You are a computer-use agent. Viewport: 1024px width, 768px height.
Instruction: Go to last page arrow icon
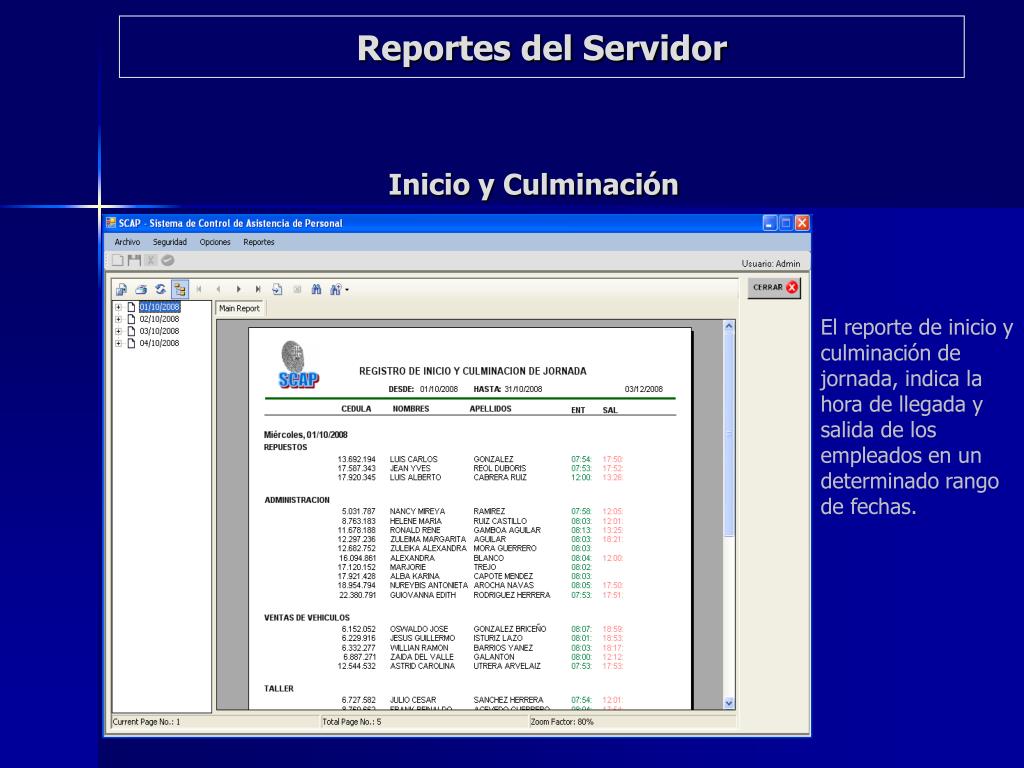click(258, 289)
